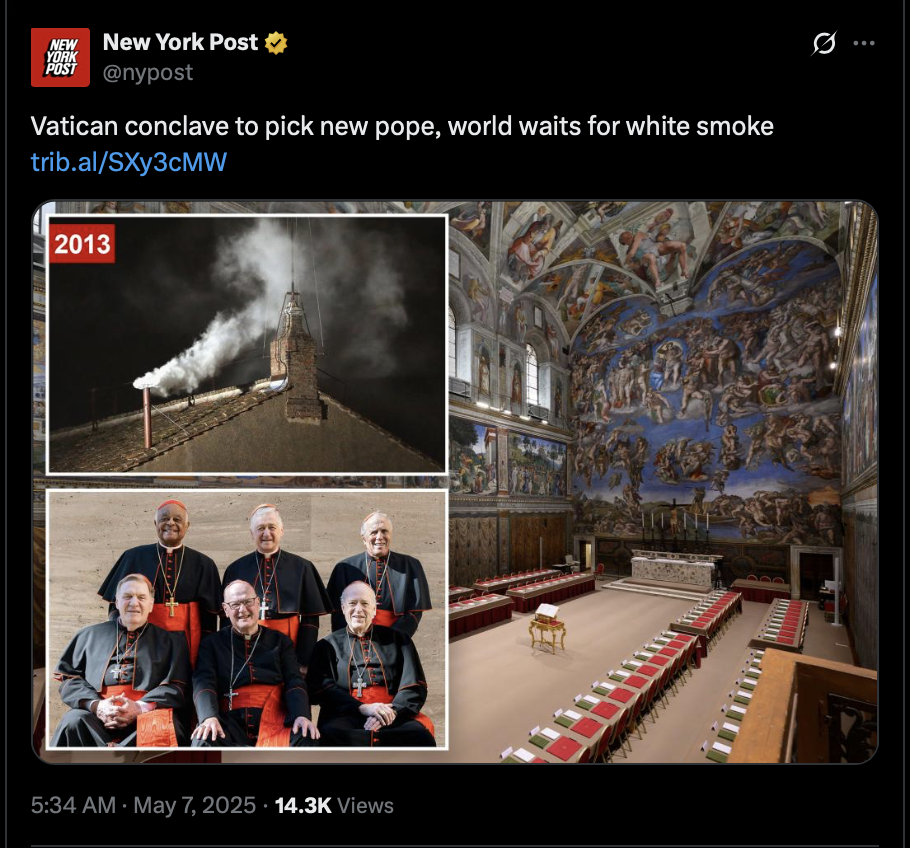Open the @nypost handle link
Image resolution: width=910 pixels, height=848 pixels.
tap(148, 73)
